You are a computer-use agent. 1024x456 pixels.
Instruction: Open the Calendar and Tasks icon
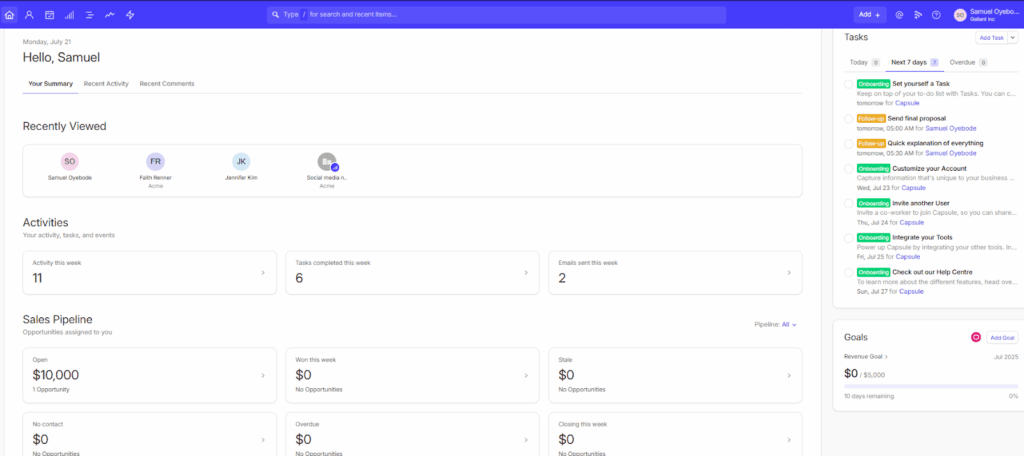49,15
